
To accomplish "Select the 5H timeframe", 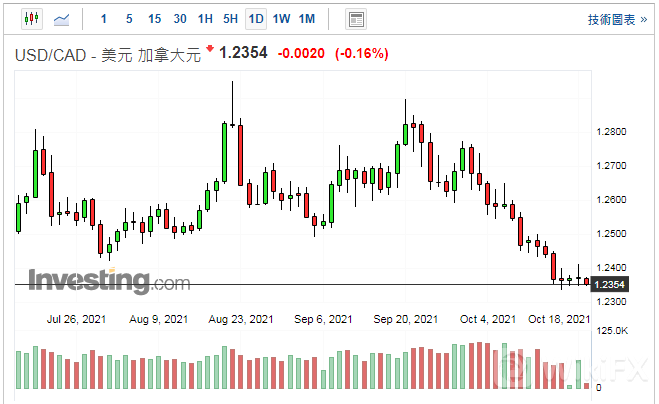I will [230, 19].
